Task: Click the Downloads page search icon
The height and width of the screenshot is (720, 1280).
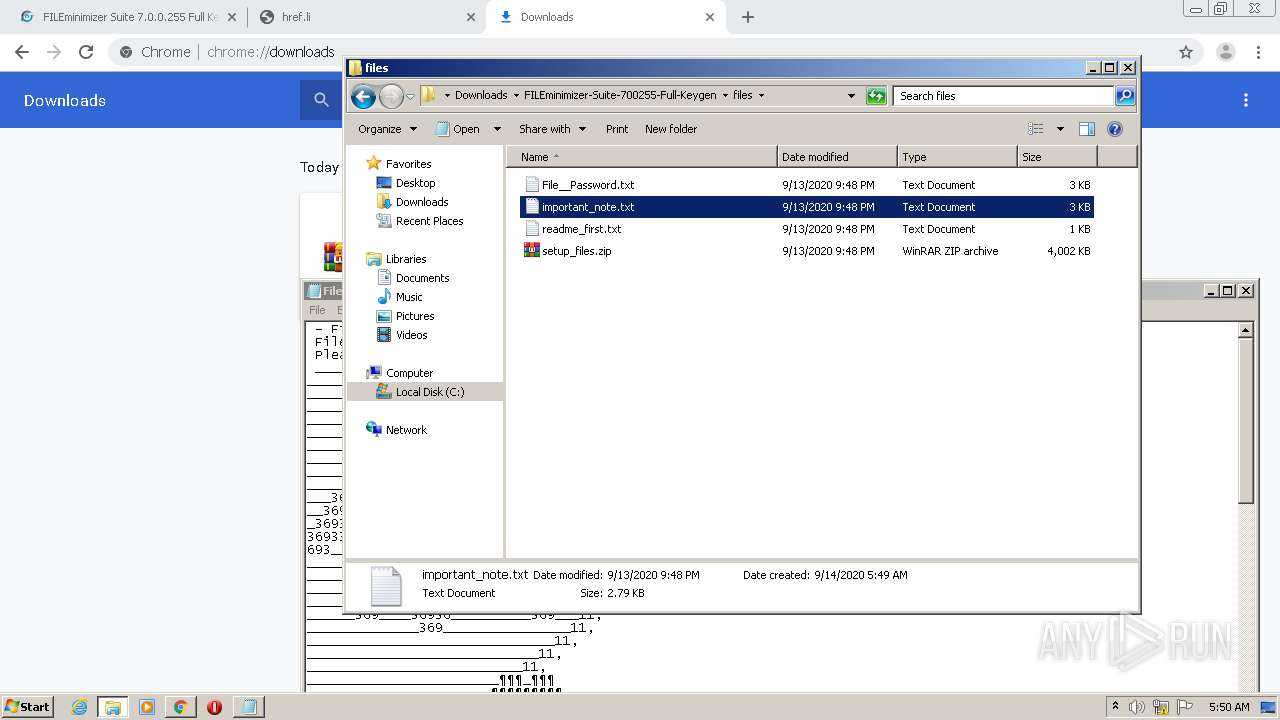Action: 321,100
